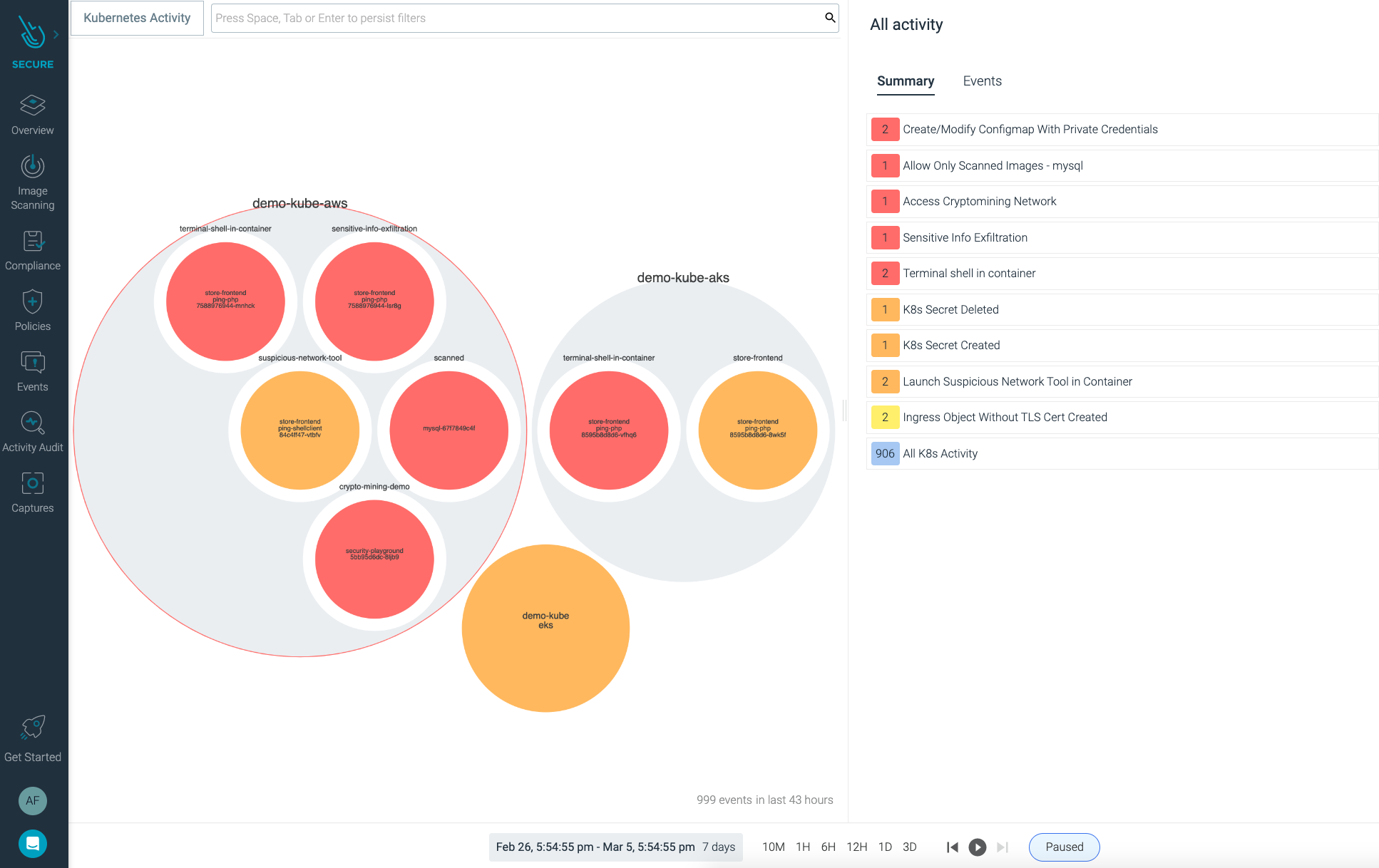Open the Policies shield icon
Viewport: 1379px width, 868px height.
point(33,302)
